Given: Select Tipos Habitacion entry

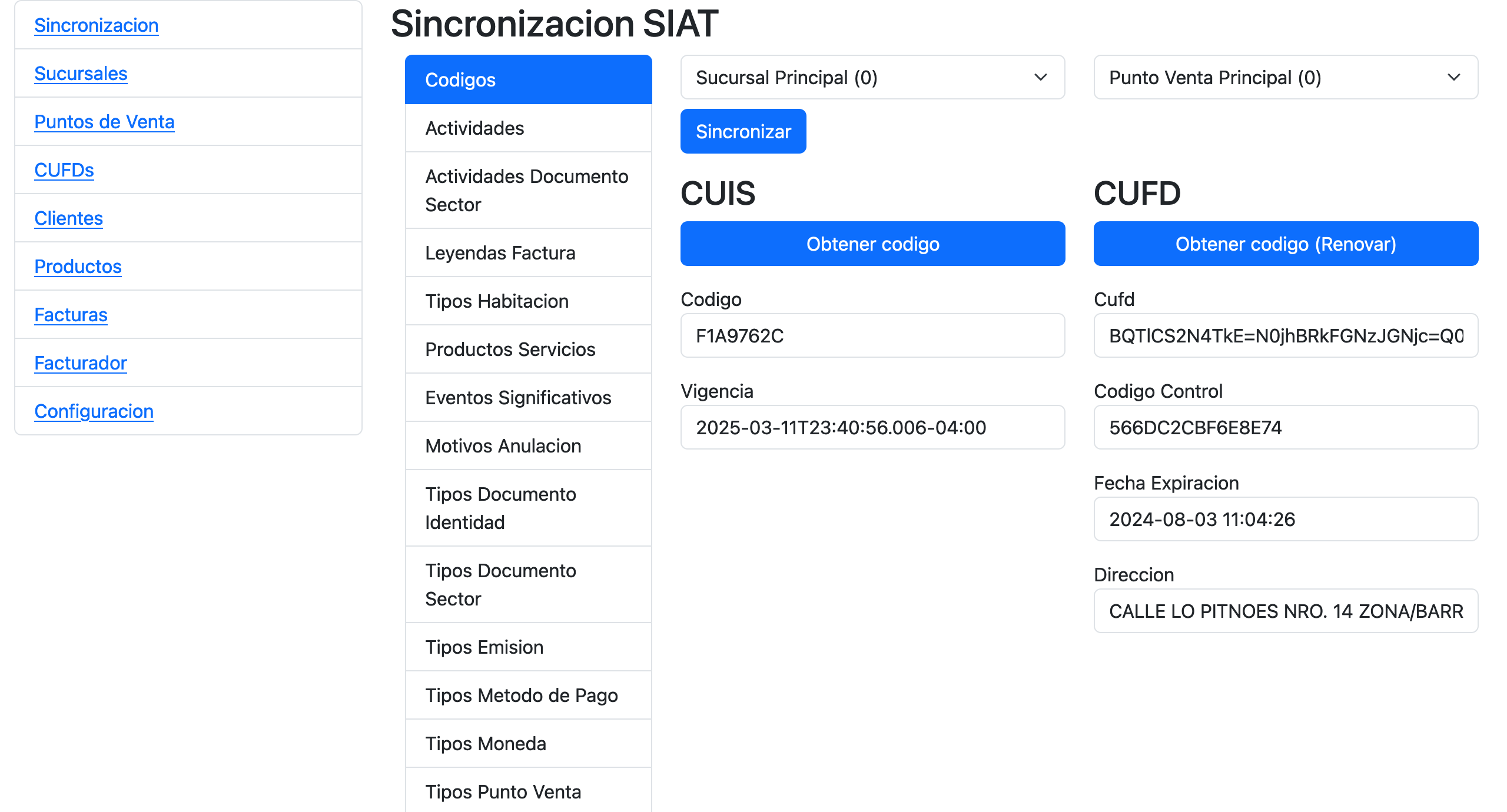Looking at the screenshot, I should (x=528, y=301).
